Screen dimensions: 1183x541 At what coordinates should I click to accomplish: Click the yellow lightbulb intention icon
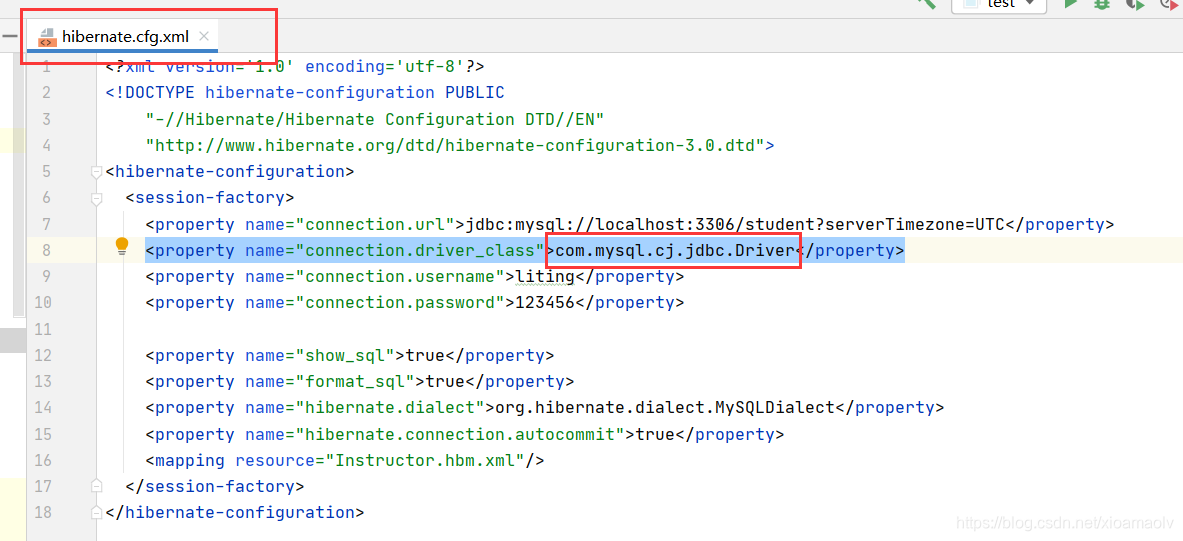[121, 247]
